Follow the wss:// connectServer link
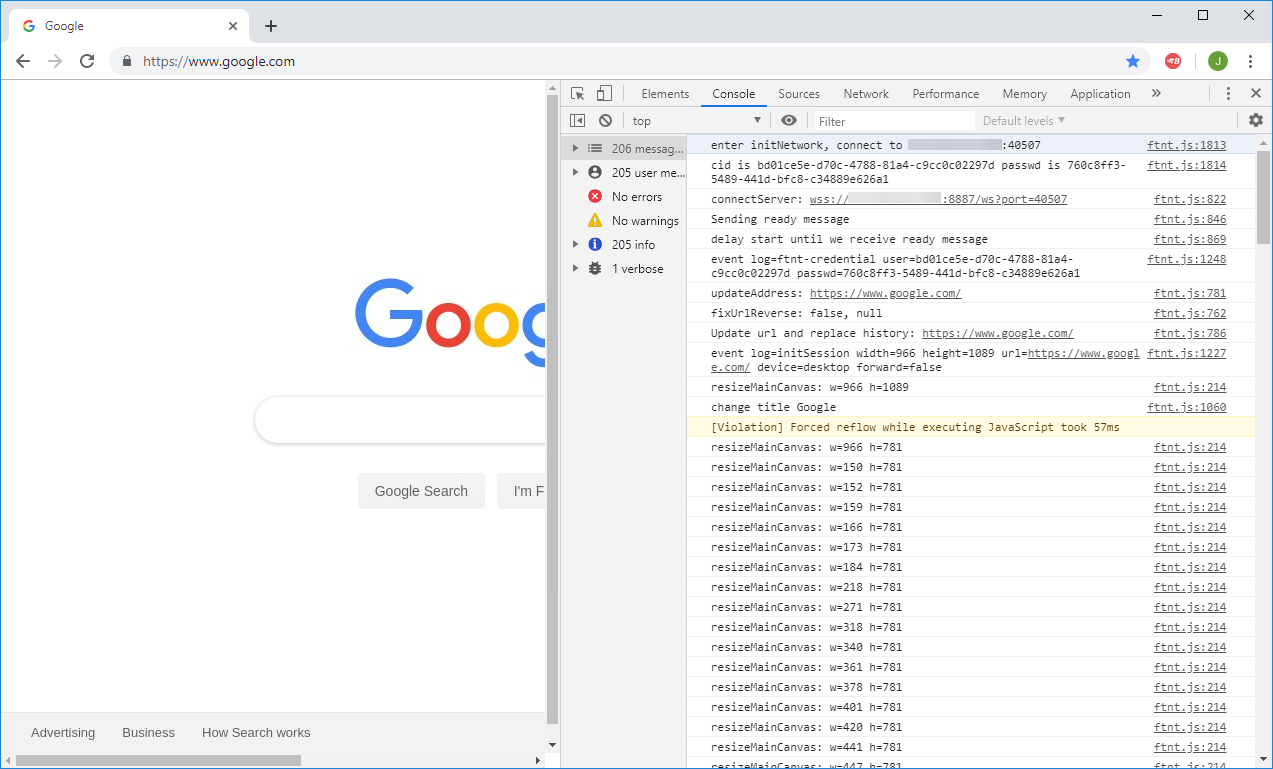This screenshot has width=1273, height=769. point(938,199)
